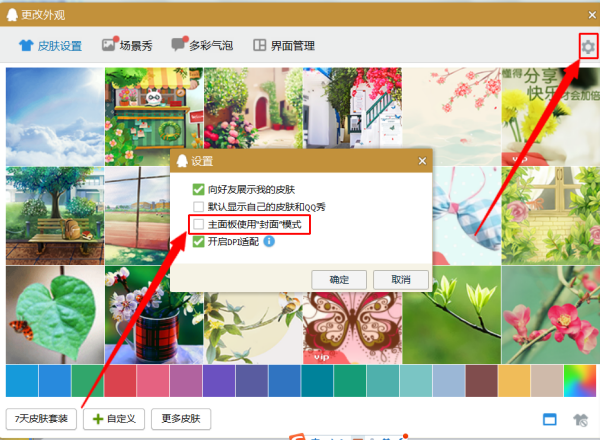The image size is (600, 440).
Task: Open the settings gear icon
Action: (x=588, y=47)
